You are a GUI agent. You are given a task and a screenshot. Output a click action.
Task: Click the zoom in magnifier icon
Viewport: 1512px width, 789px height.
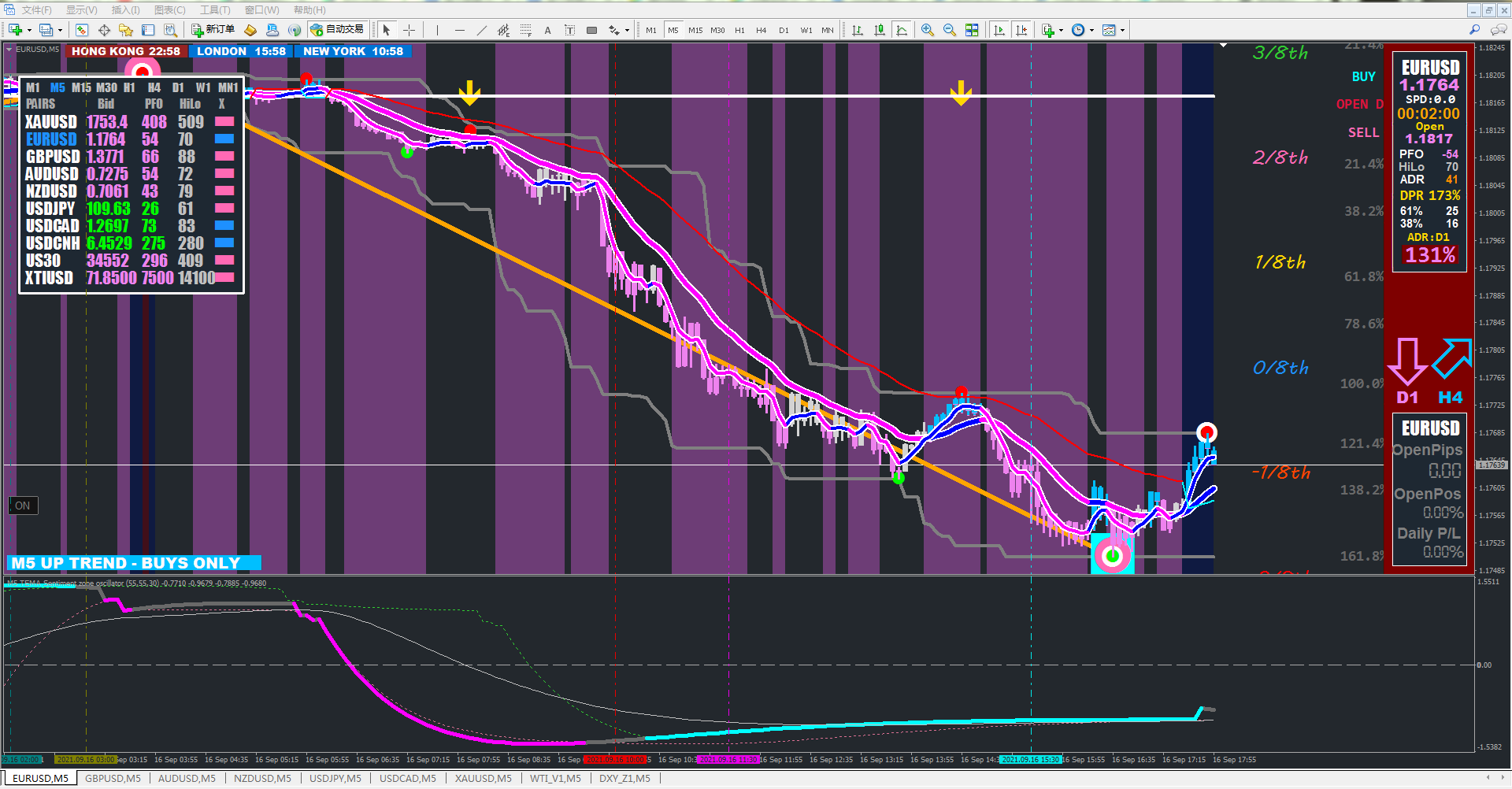click(928, 30)
